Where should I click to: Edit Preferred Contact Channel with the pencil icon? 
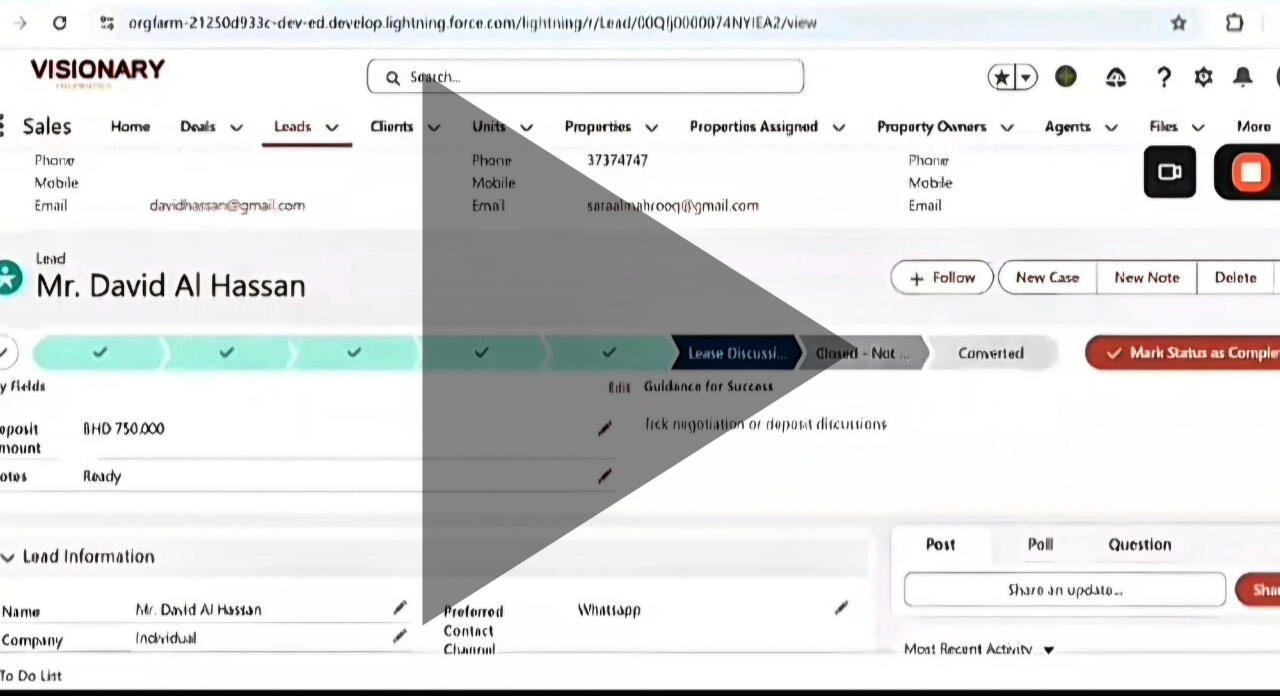click(x=841, y=608)
